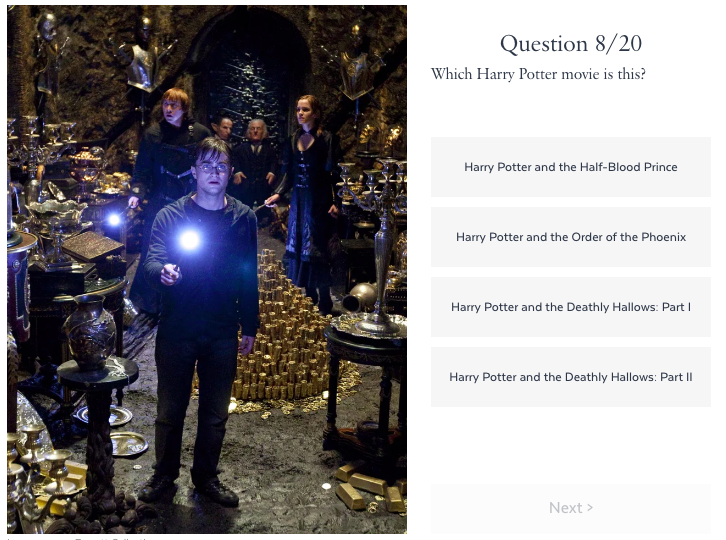726x540 pixels.
Task: Pick the Deathly Hallows: Part I option
Action: point(570,307)
